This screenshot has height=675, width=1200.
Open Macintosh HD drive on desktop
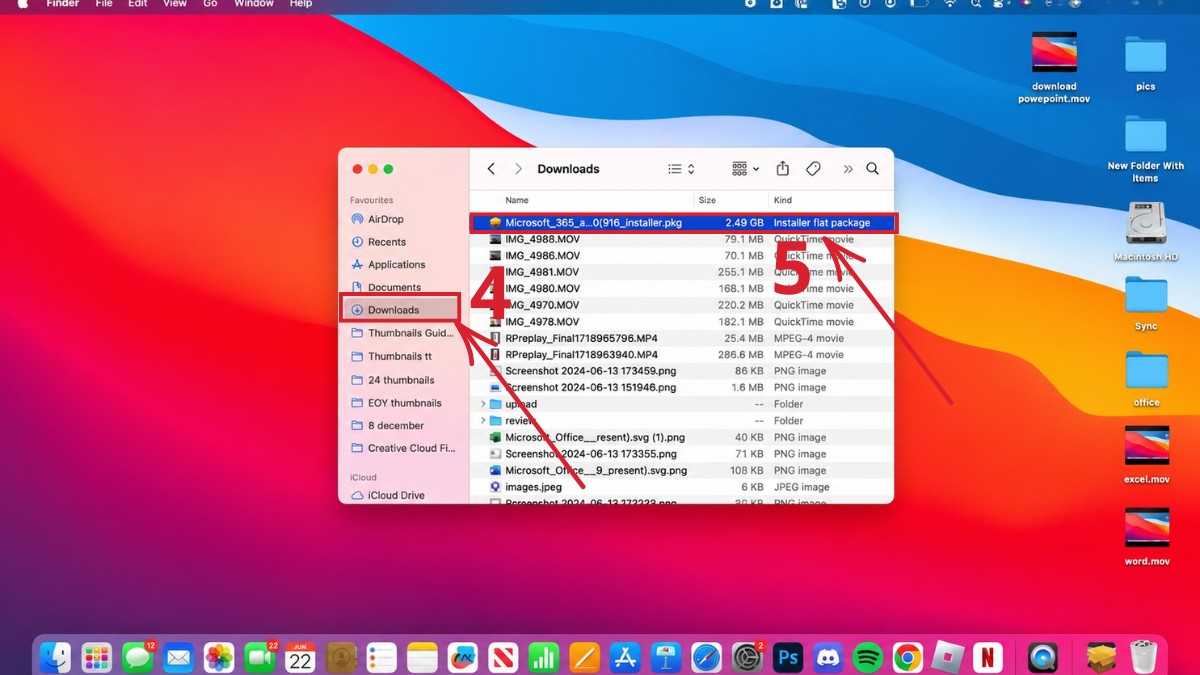(1146, 231)
